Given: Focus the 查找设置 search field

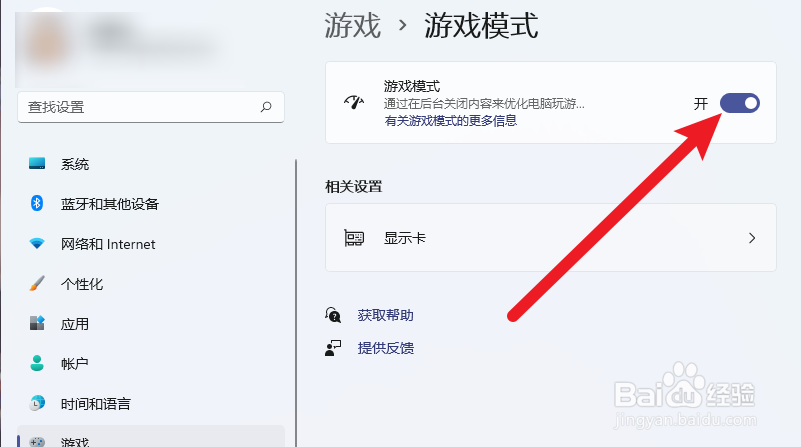Looking at the screenshot, I should tap(151, 107).
